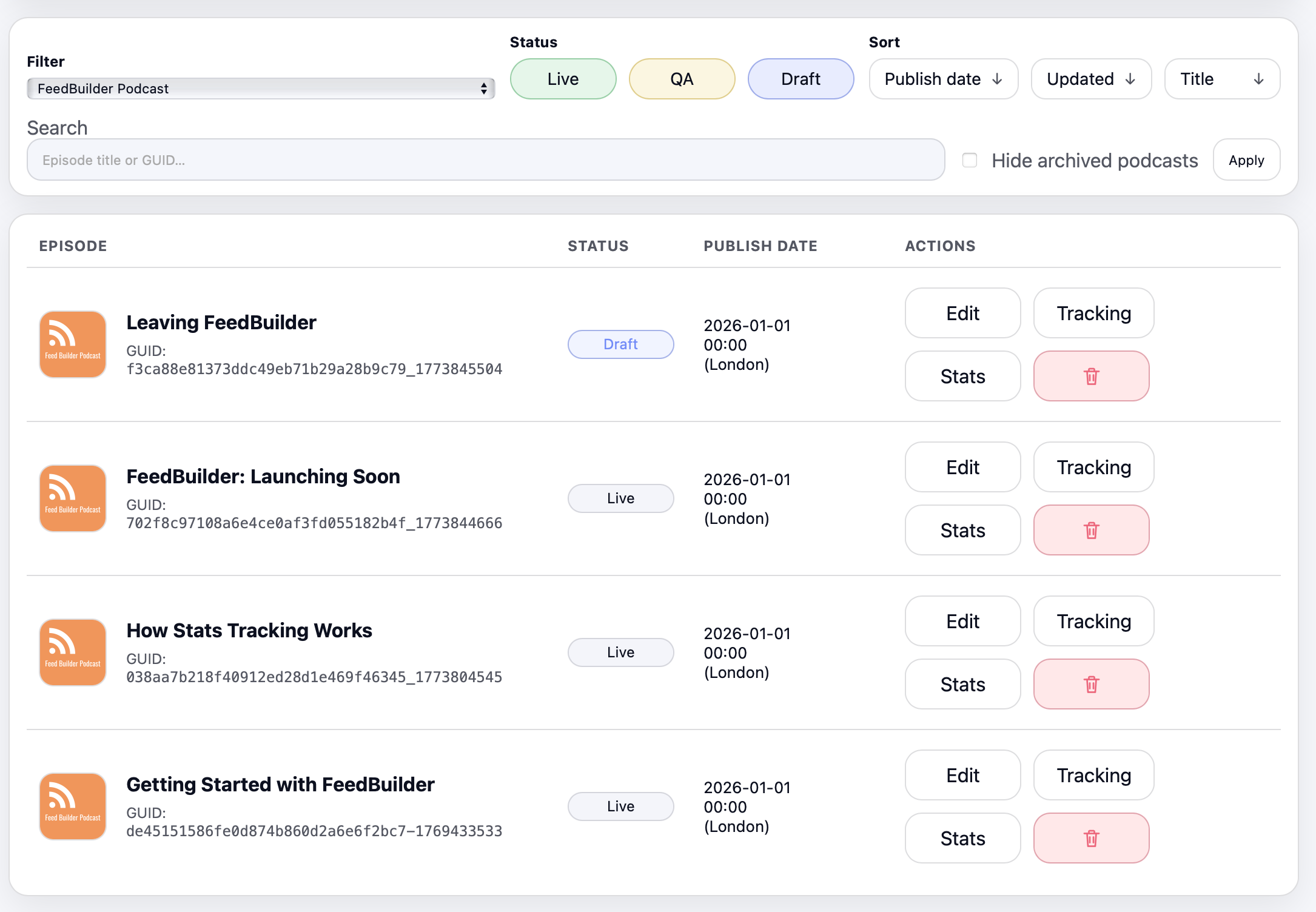Viewport: 1316px width, 912px height.
Task: Delete the Leaving FeedBuilder episode via trash icon
Action: pyautogui.click(x=1091, y=376)
